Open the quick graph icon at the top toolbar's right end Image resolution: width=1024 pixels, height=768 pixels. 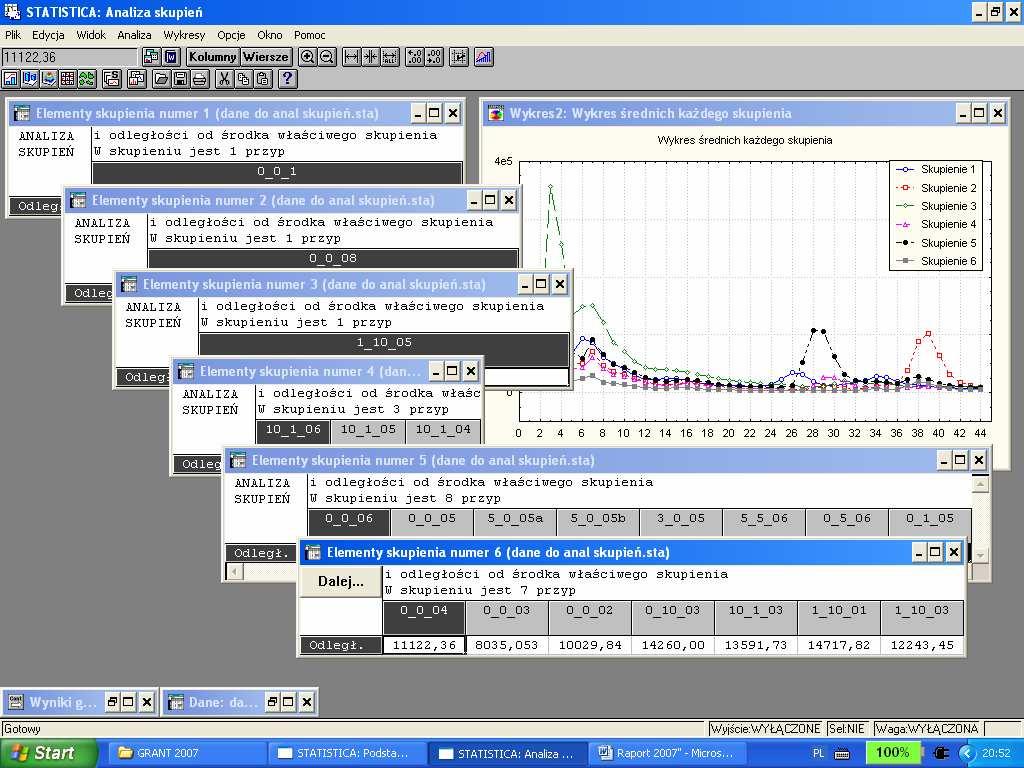(x=484, y=57)
